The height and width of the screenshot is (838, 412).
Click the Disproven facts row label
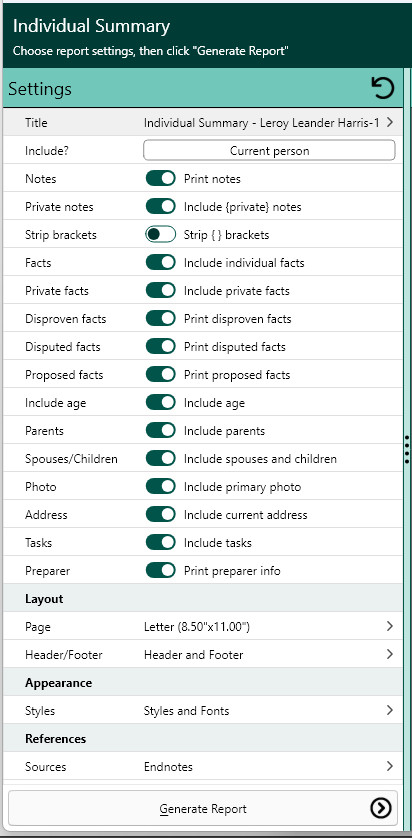[66, 319]
